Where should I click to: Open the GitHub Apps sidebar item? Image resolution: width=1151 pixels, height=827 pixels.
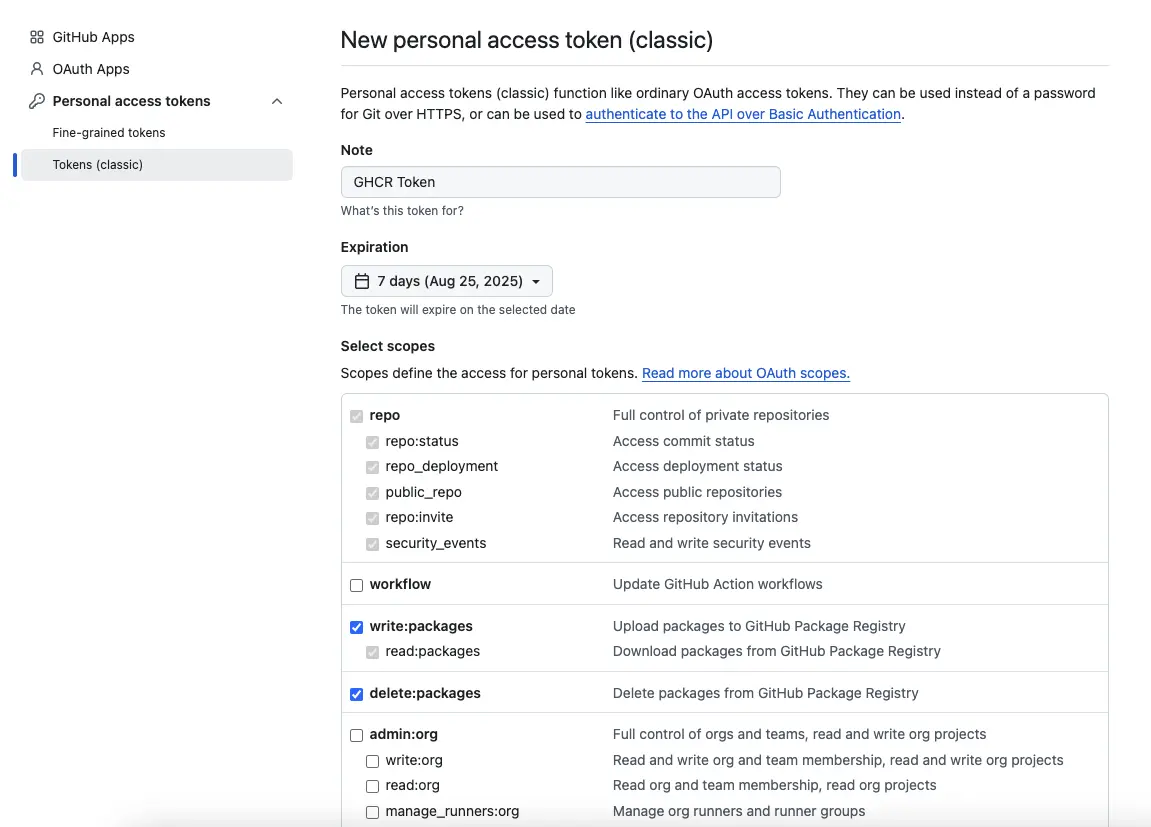point(93,37)
